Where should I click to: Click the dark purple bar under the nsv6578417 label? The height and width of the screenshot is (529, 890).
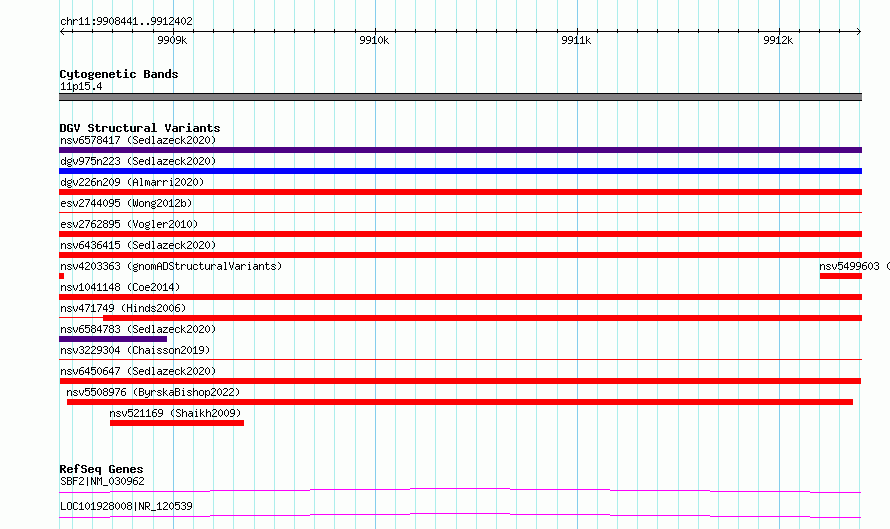(x=460, y=150)
